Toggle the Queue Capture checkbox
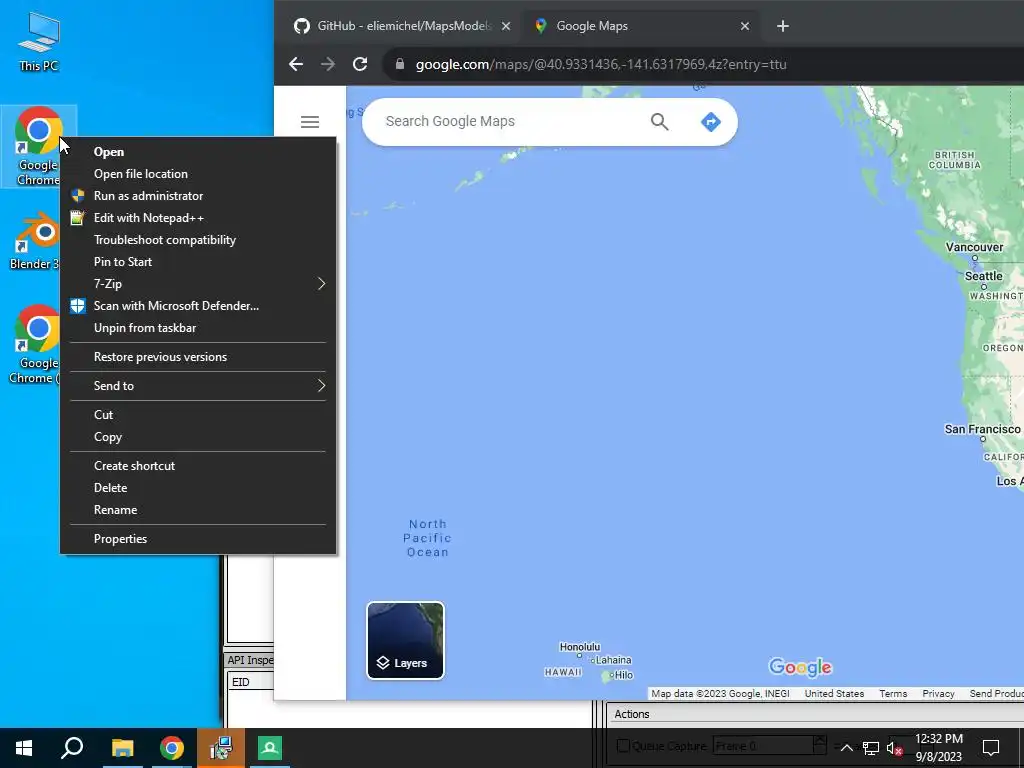1024x768 pixels. [623, 746]
